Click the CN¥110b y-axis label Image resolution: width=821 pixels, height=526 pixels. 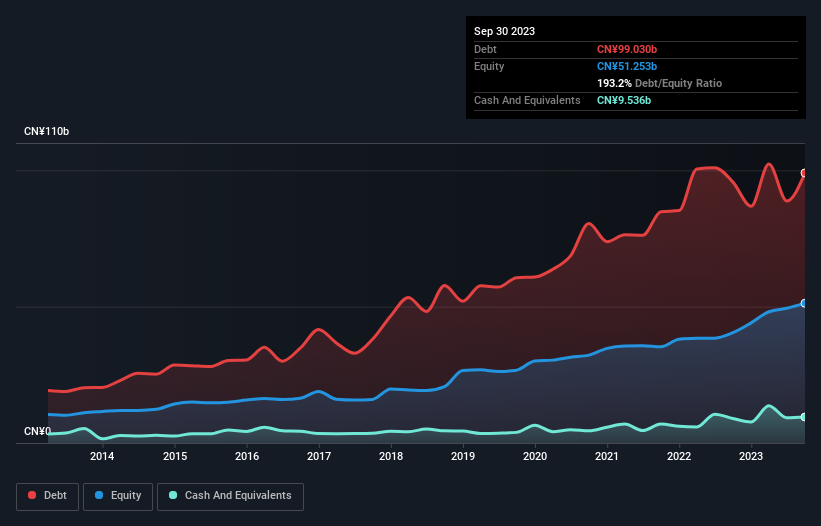pyautogui.click(x=47, y=131)
